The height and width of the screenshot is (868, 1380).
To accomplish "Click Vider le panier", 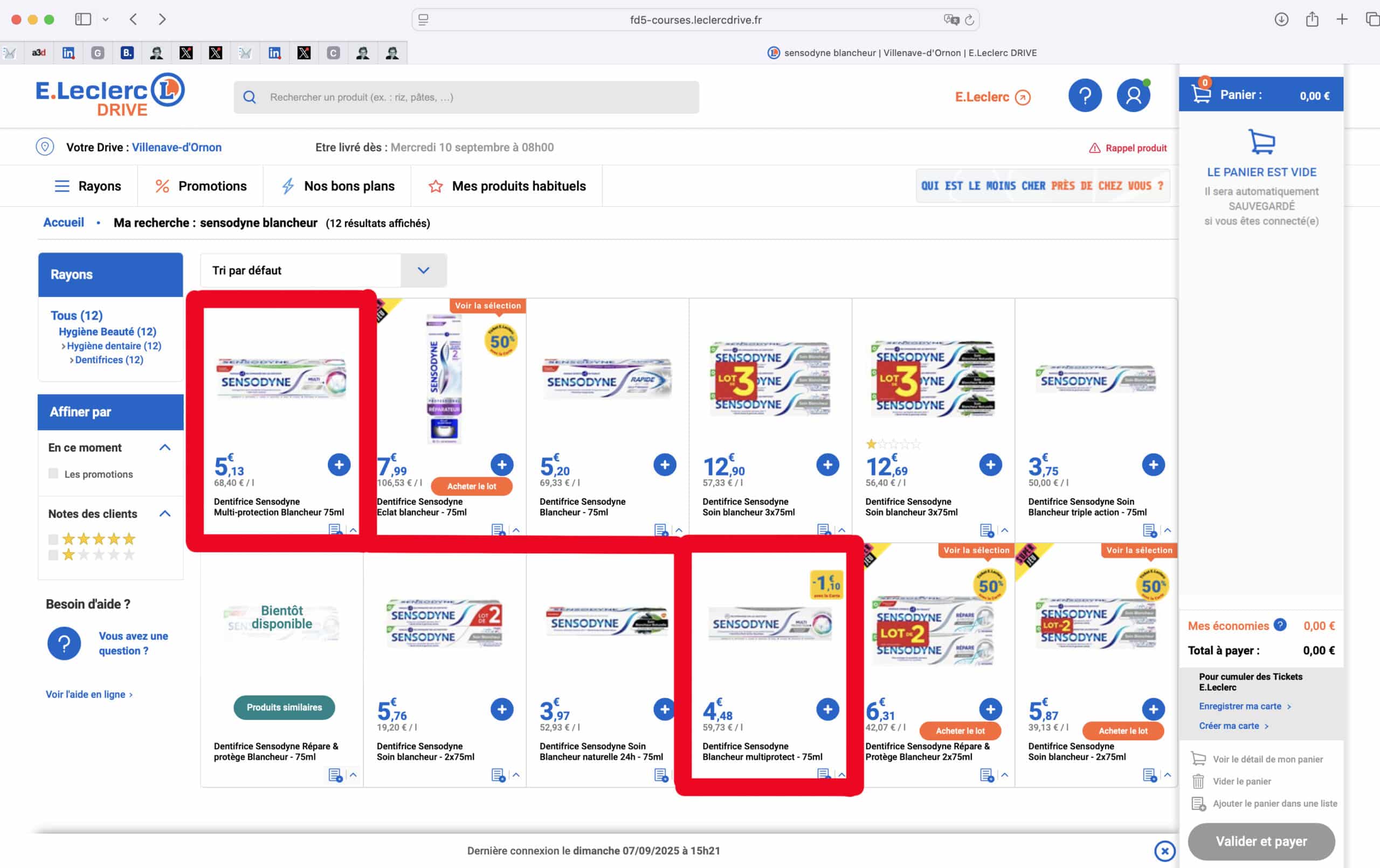I will (x=1231, y=781).
